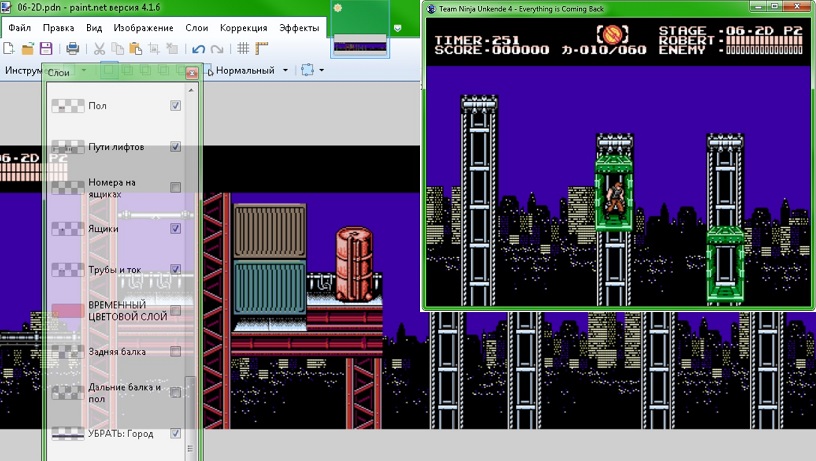This screenshot has height=461, width=816.
Task: Select the layer name ВРЕМЕННЫЙ ЦВЕТОВОЙ СЛОЙ
Action: (128, 311)
